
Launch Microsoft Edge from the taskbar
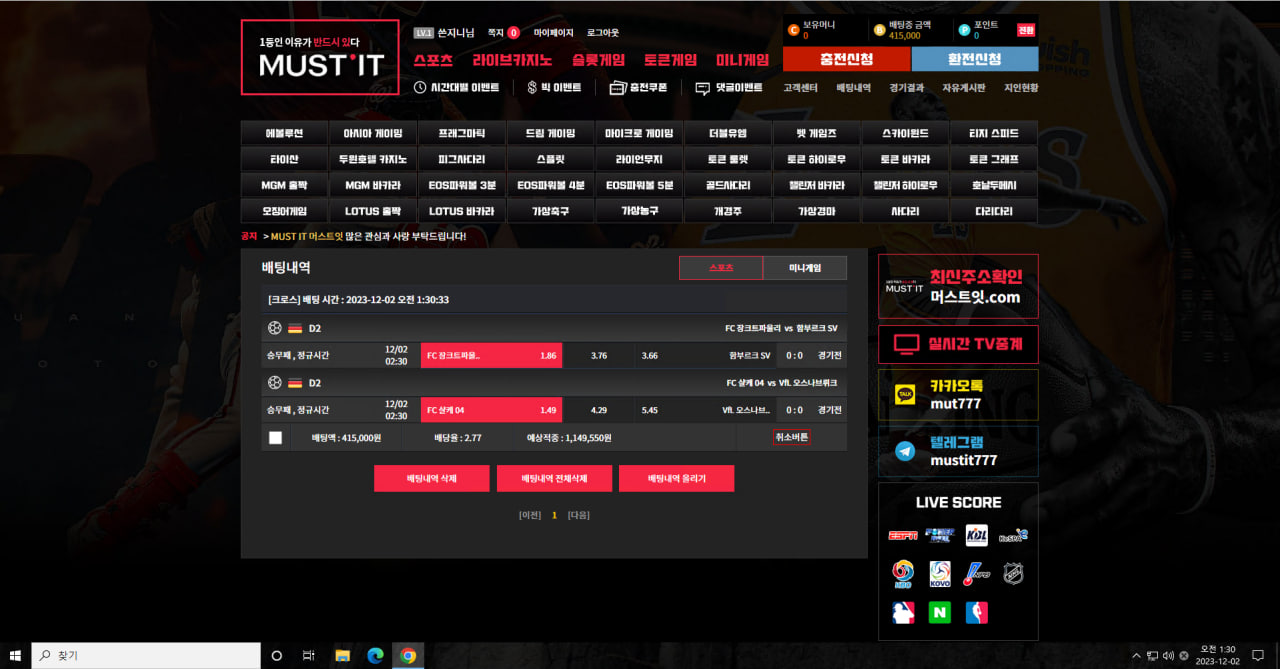pyautogui.click(x=375, y=656)
